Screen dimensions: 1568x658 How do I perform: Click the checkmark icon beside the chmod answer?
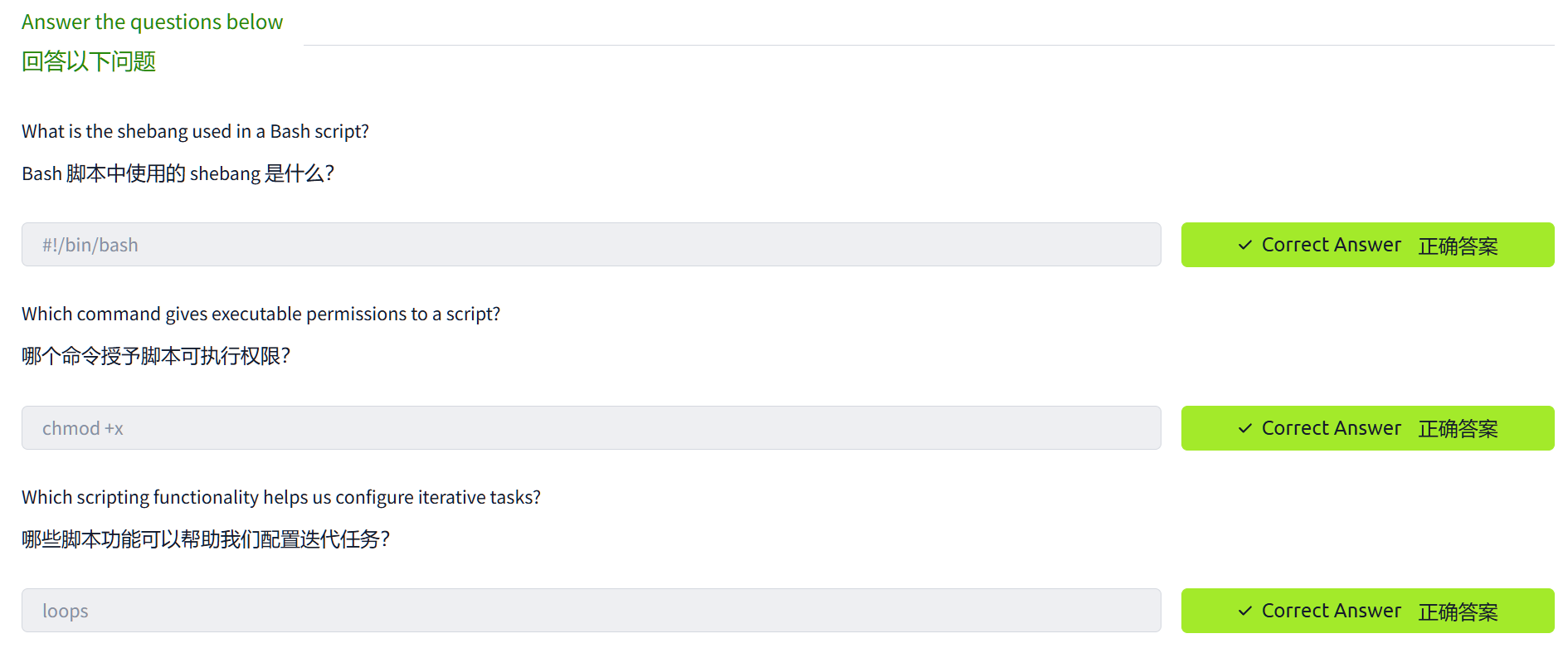[x=1244, y=428]
